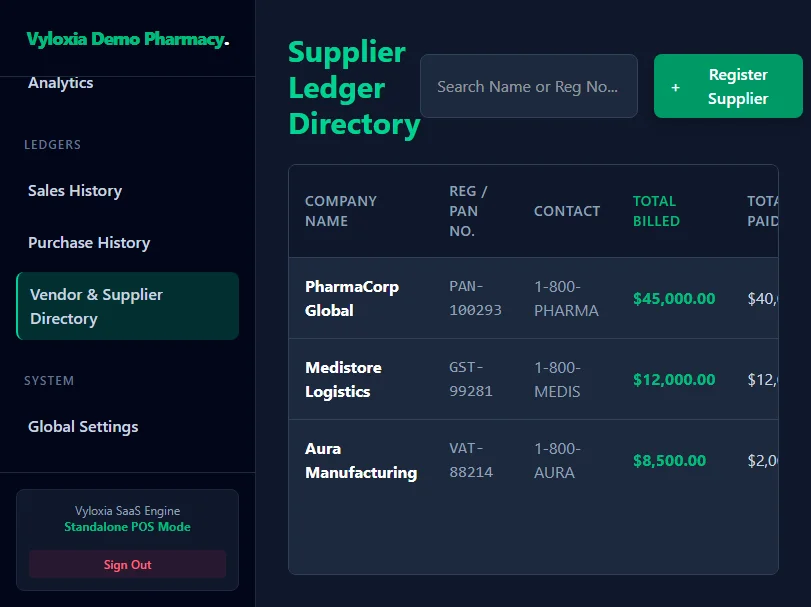Click the Reg / PAN No. column header
The height and width of the screenshot is (607, 811).
468,211
